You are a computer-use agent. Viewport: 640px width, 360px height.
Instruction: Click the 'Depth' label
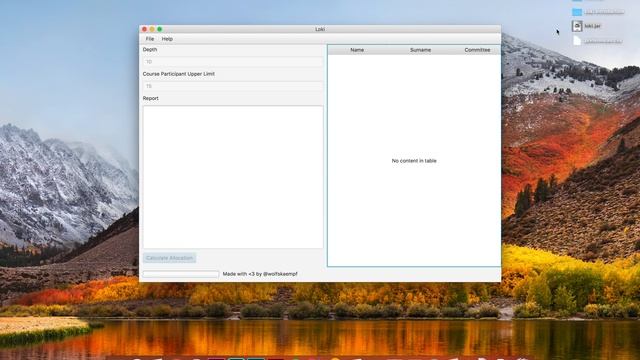coord(150,49)
